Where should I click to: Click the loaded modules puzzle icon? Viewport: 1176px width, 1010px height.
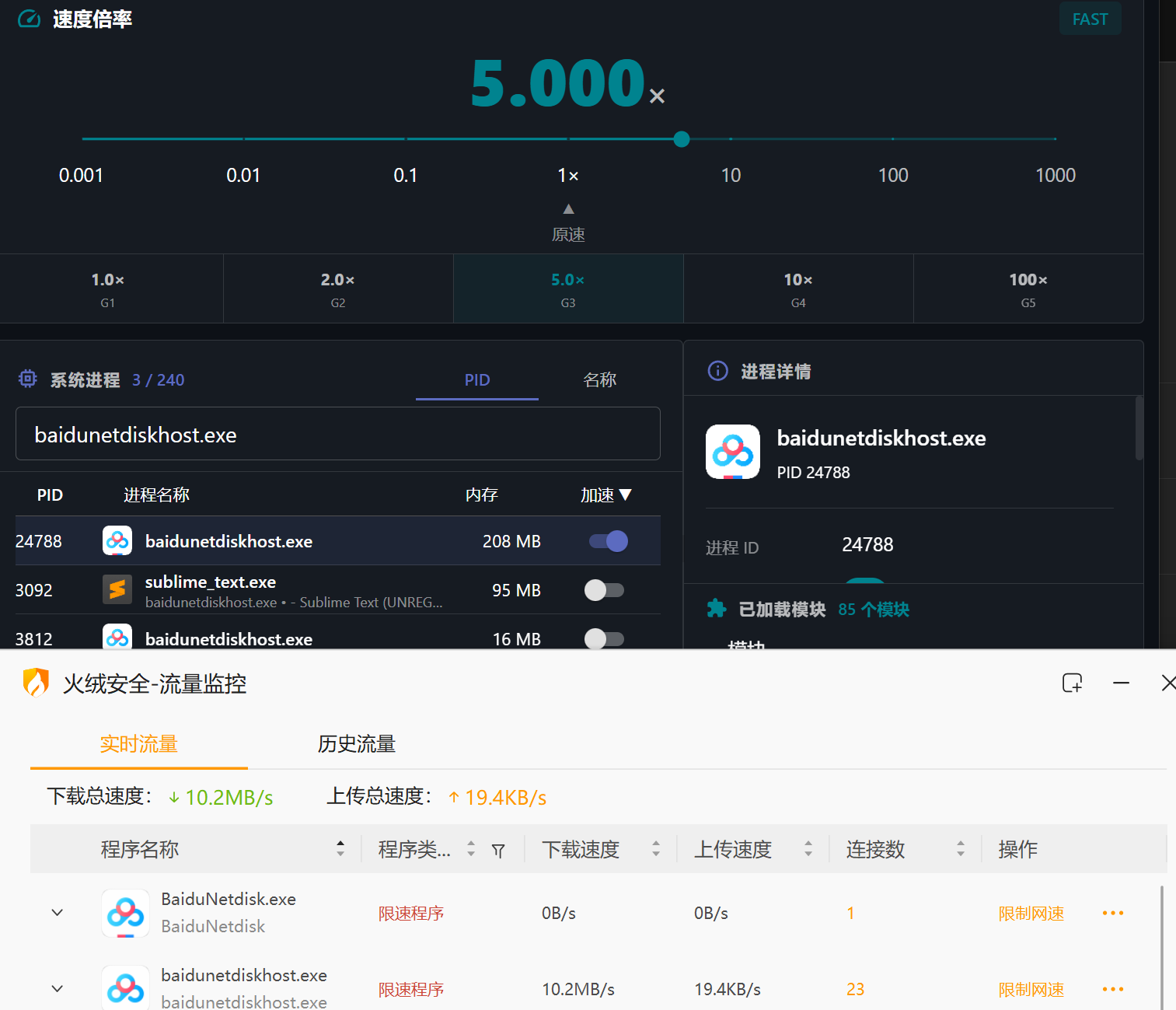pyautogui.click(x=717, y=609)
